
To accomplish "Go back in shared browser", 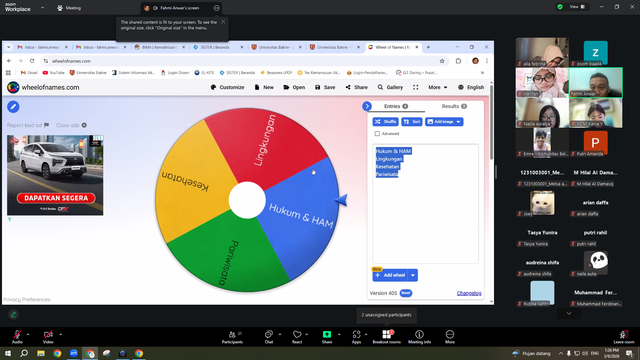I will (9, 61).
